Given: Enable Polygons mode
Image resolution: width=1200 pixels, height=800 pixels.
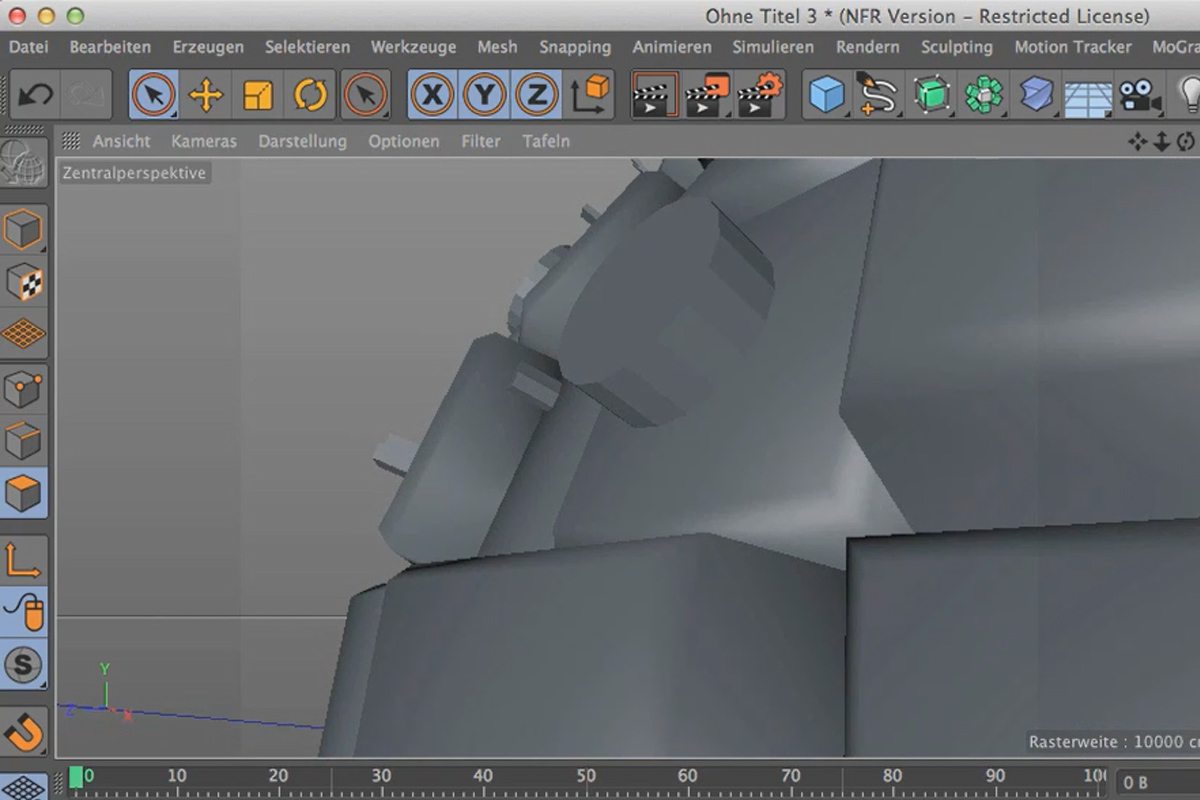Looking at the screenshot, I should pos(23,492).
